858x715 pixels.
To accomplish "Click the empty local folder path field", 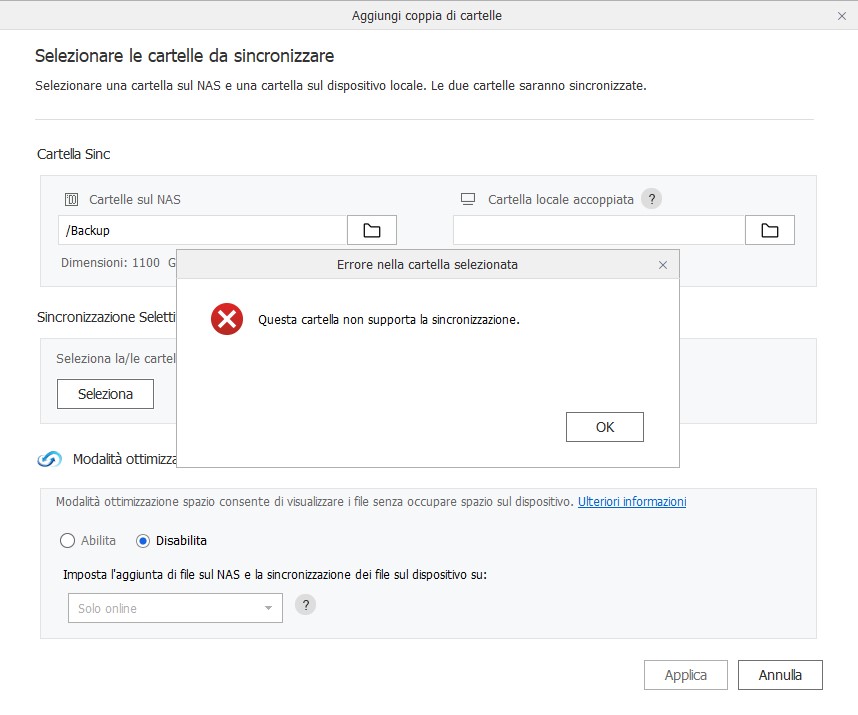I will coord(598,230).
